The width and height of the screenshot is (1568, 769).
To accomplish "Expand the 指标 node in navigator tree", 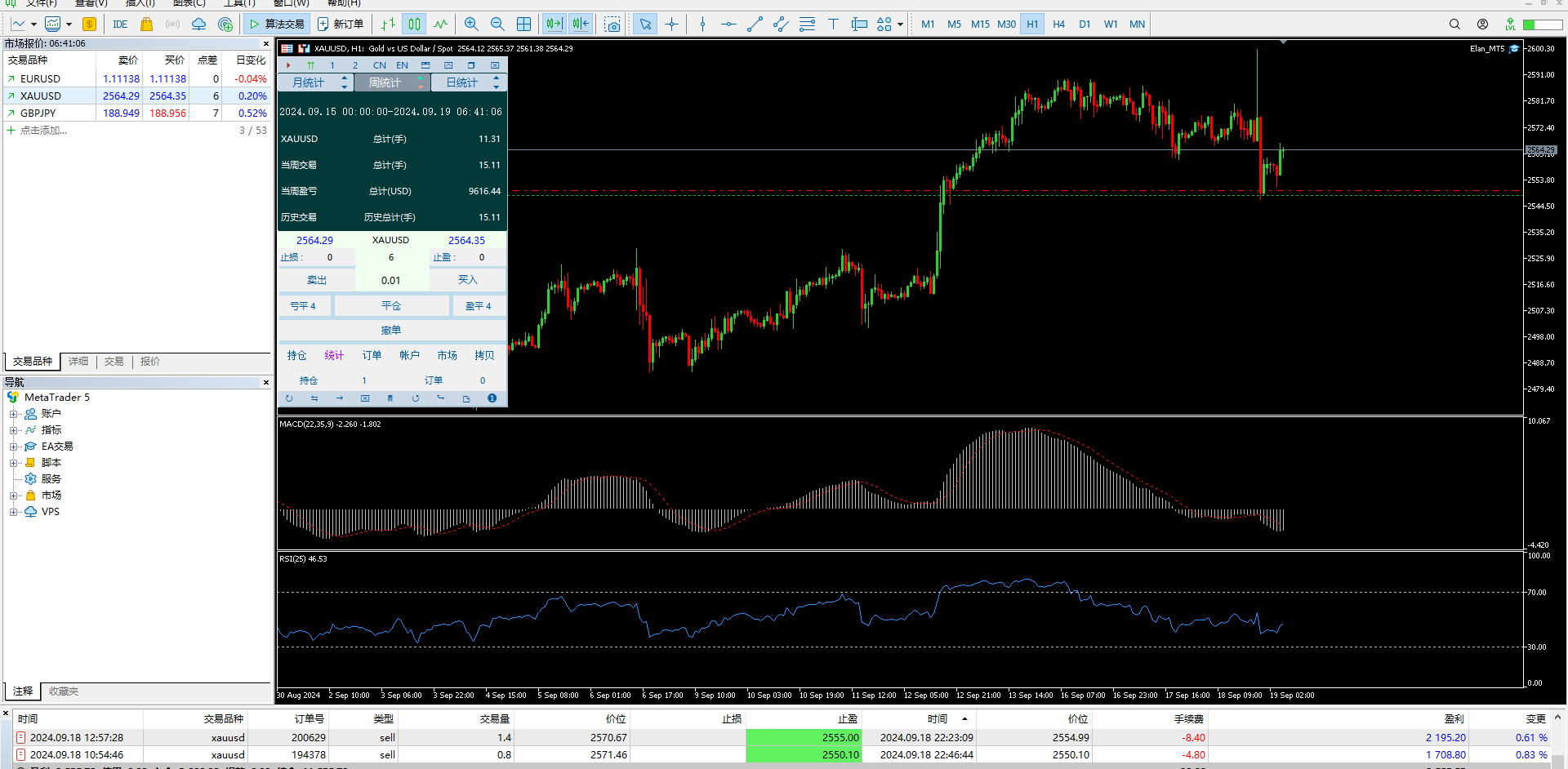I will click(13, 430).
